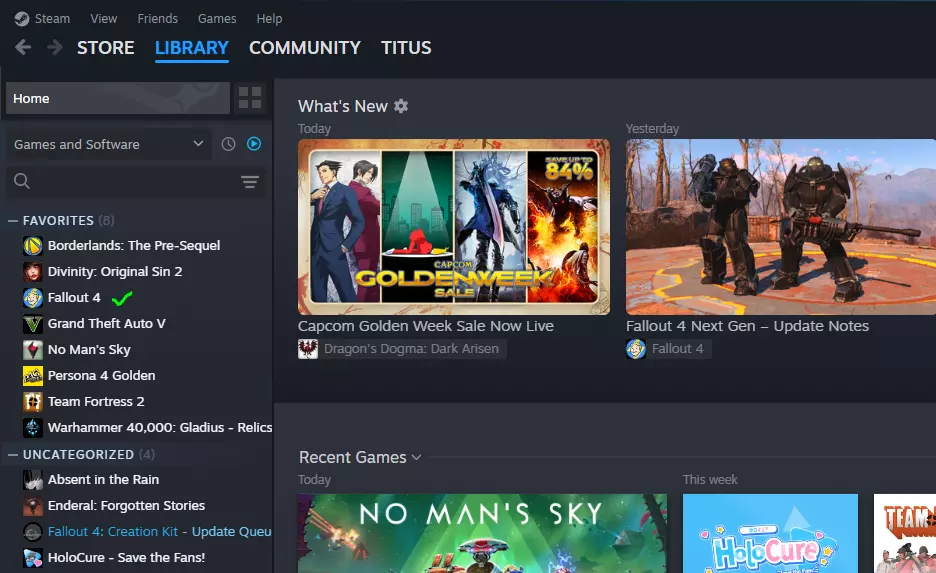Open the Games and Software dropdown
936x573 pixels.
pos(109,144)
